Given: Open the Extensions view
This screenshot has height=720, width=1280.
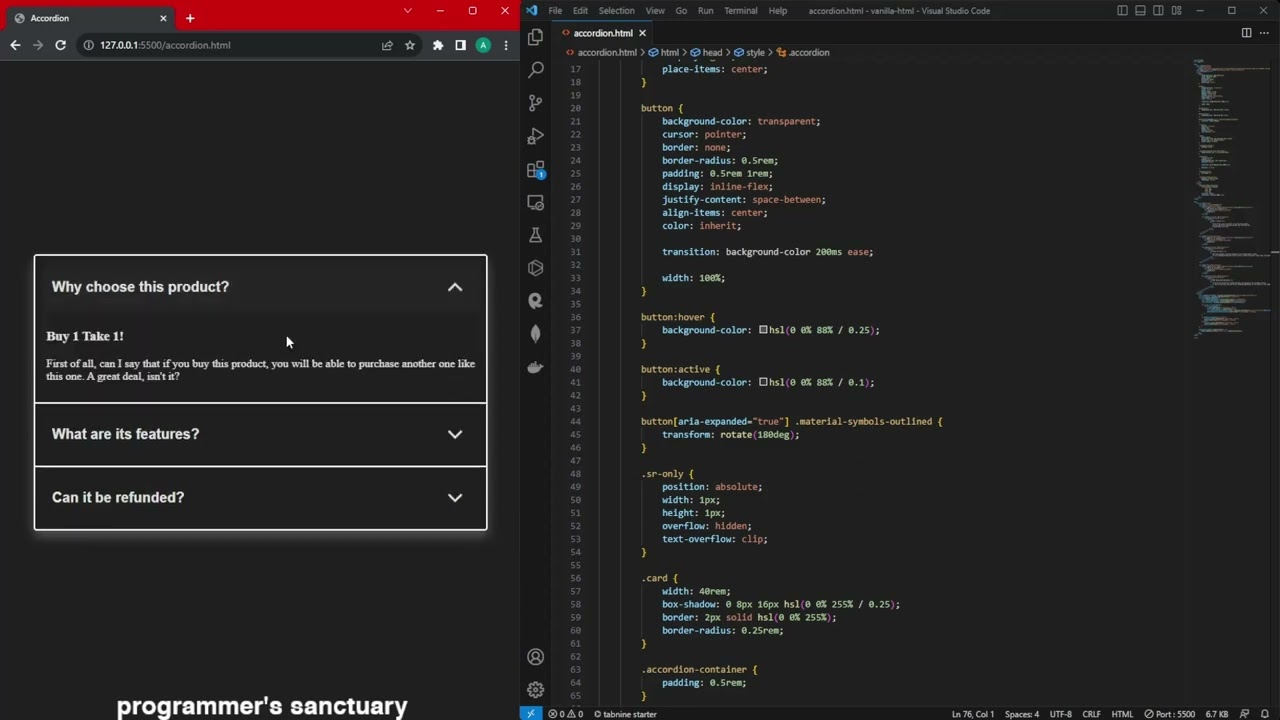Looking at the screenshot, I should click(x=536, y=169).
